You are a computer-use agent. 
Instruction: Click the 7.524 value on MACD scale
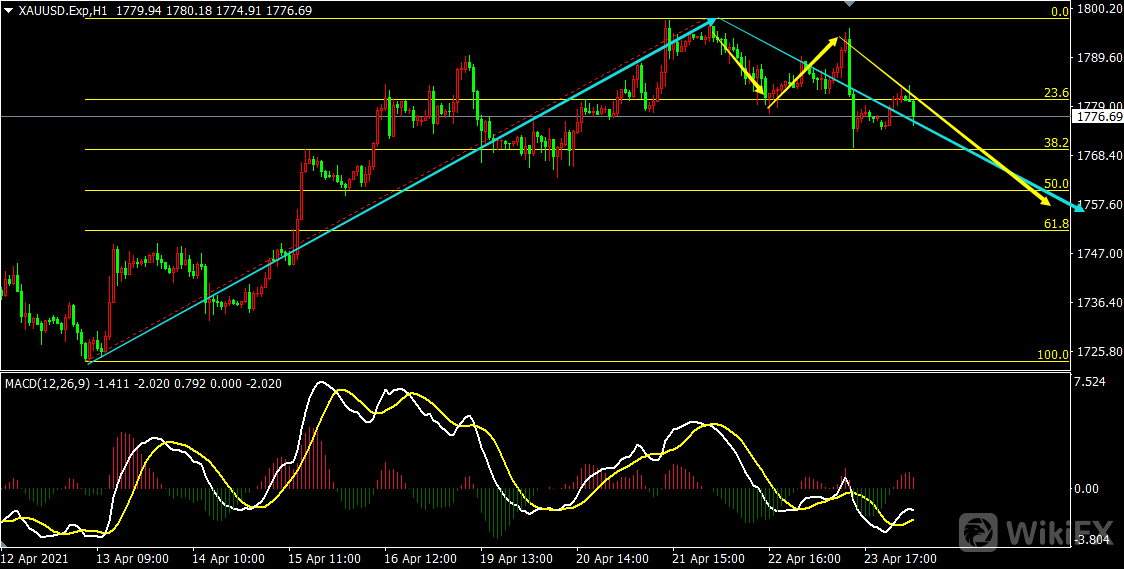(x=1090, y=382)
